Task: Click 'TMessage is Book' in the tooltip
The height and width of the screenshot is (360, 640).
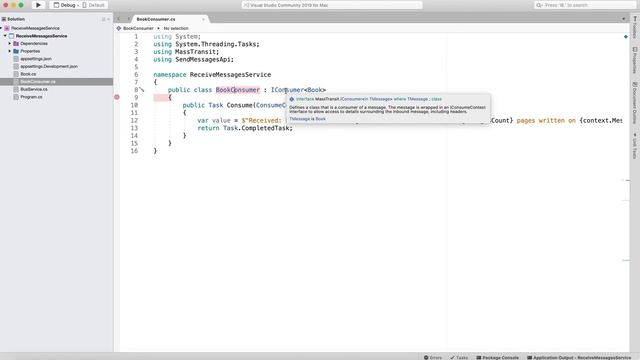Action: click(x=307, y=119)
